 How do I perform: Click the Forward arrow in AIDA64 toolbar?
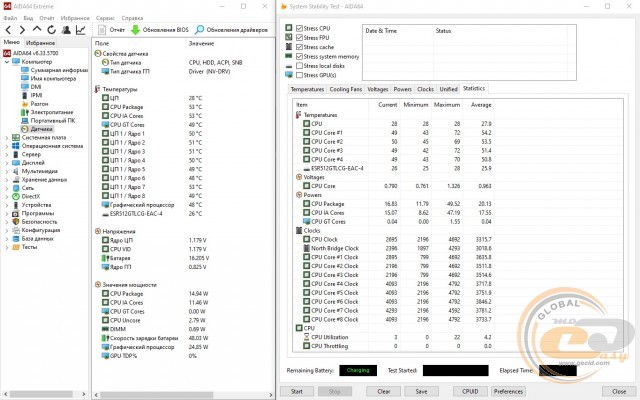coord(22,30)
